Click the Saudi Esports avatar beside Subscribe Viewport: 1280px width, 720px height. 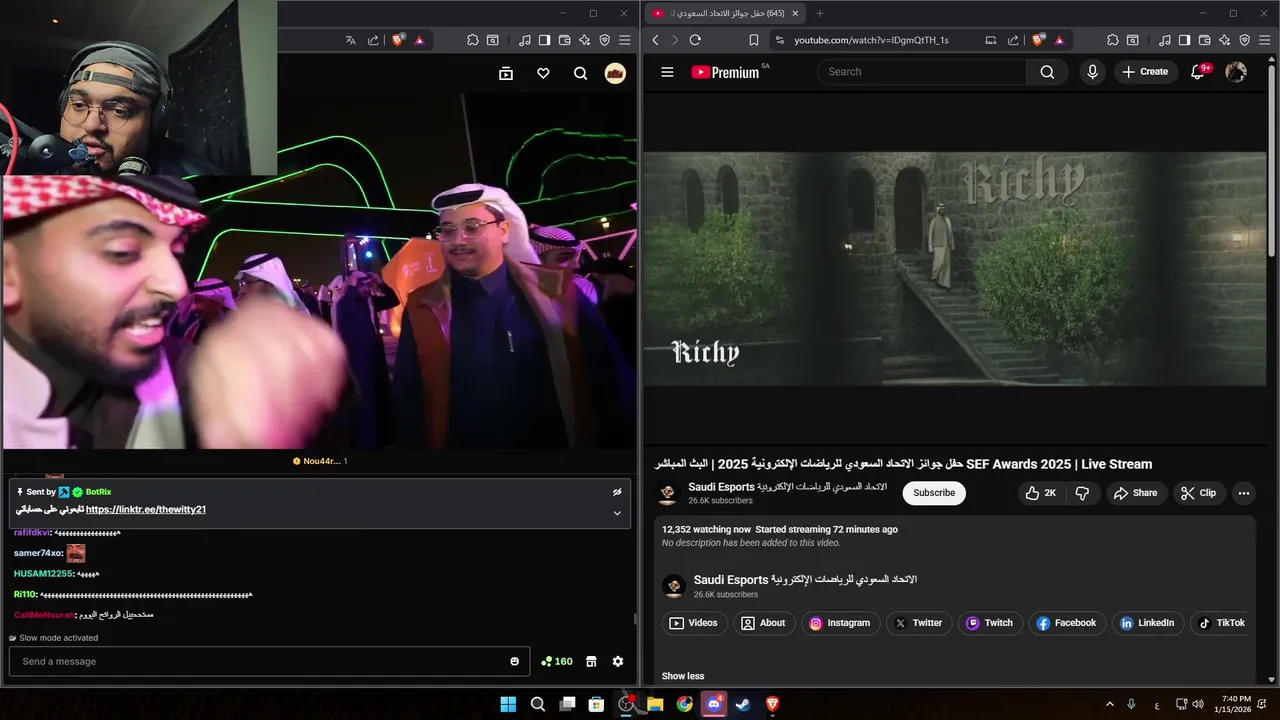click(668, 493)
